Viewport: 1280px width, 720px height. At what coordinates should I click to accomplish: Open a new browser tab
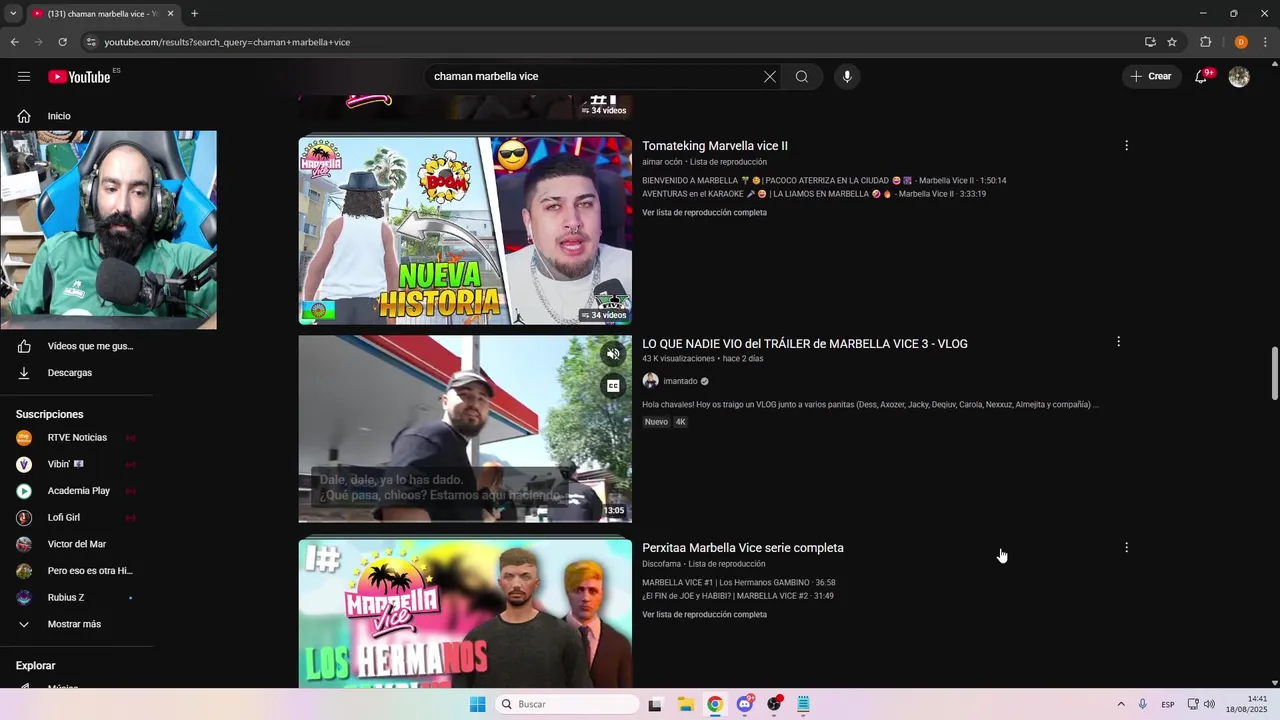coord(194,14)
